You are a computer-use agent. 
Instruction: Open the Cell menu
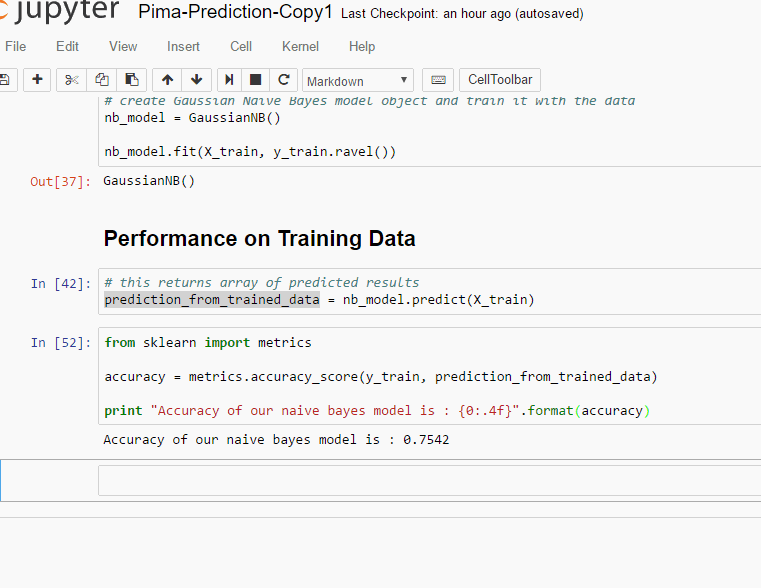pos(241,46)
